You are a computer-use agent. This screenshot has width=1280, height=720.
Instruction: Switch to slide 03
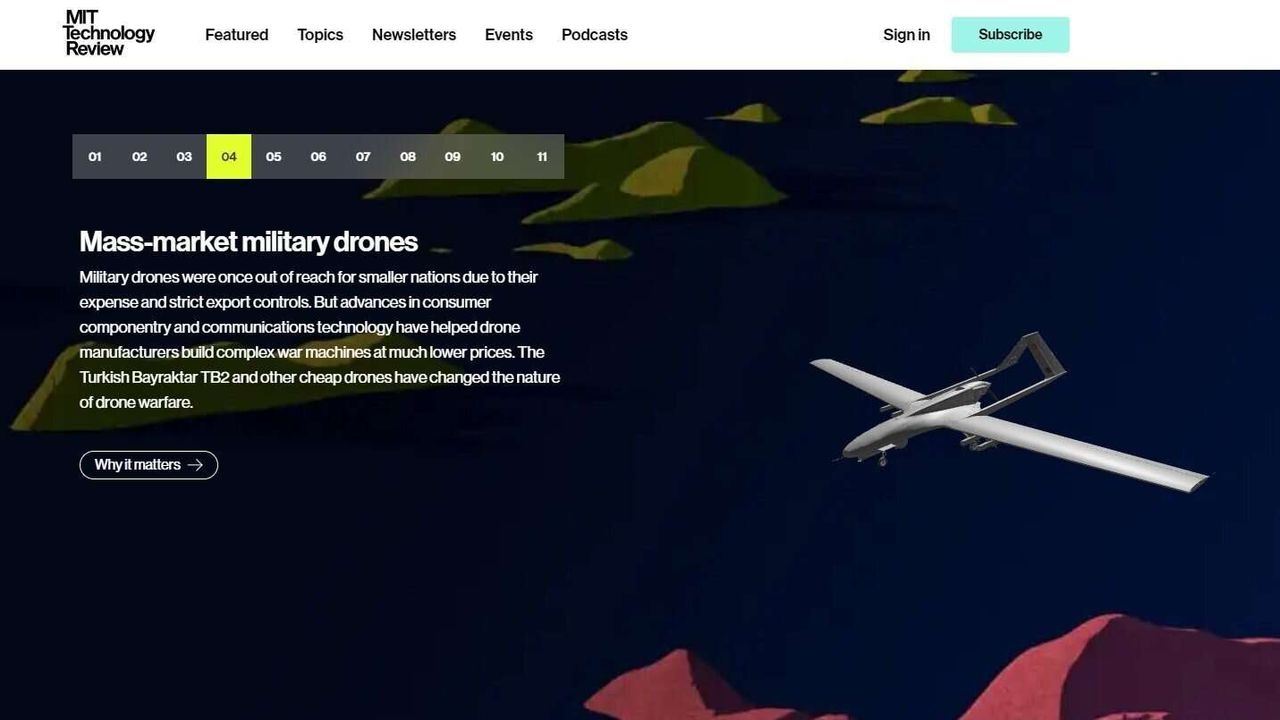point(184,157)
